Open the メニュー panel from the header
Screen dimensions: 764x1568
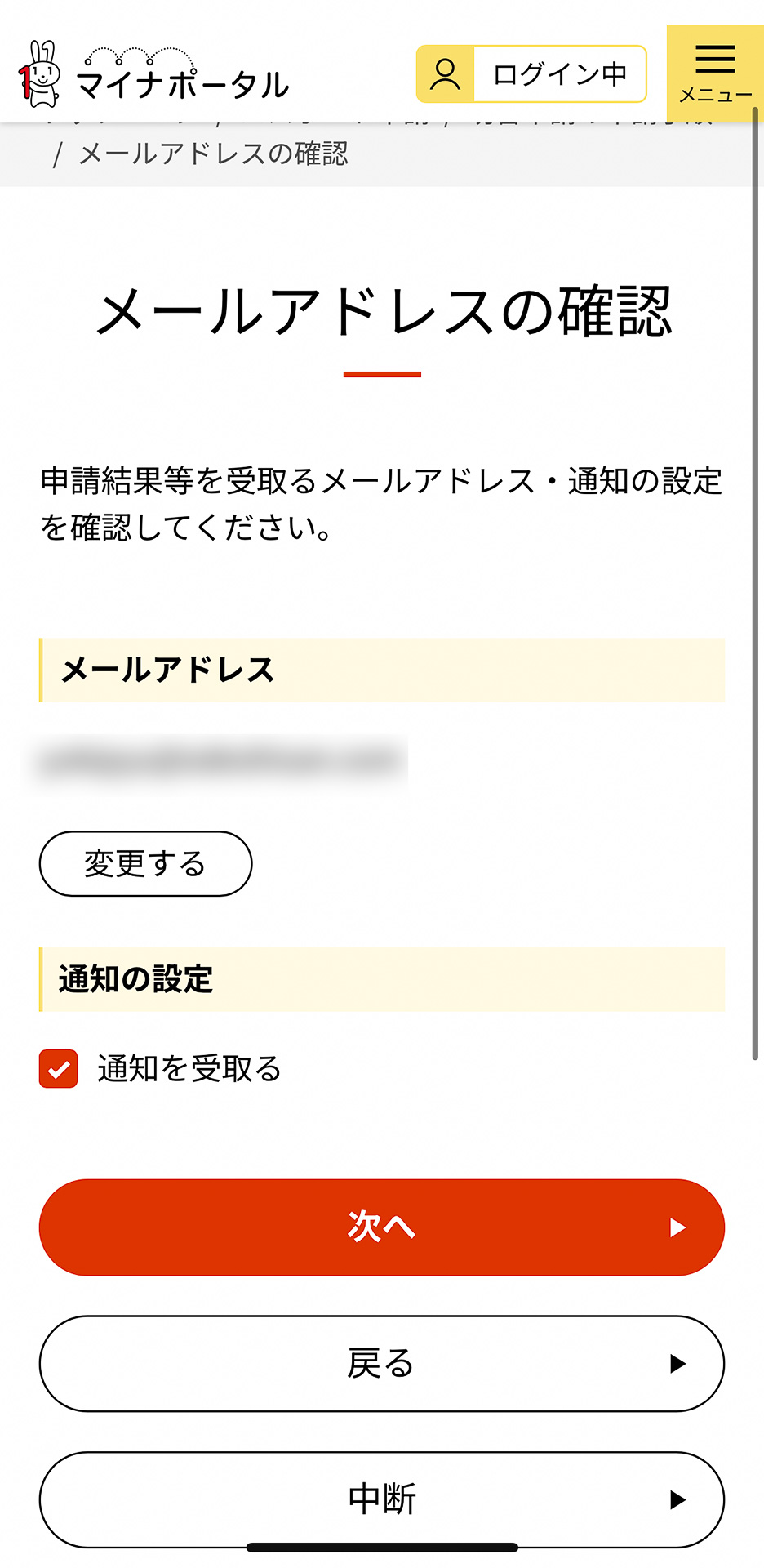[715, 73]
